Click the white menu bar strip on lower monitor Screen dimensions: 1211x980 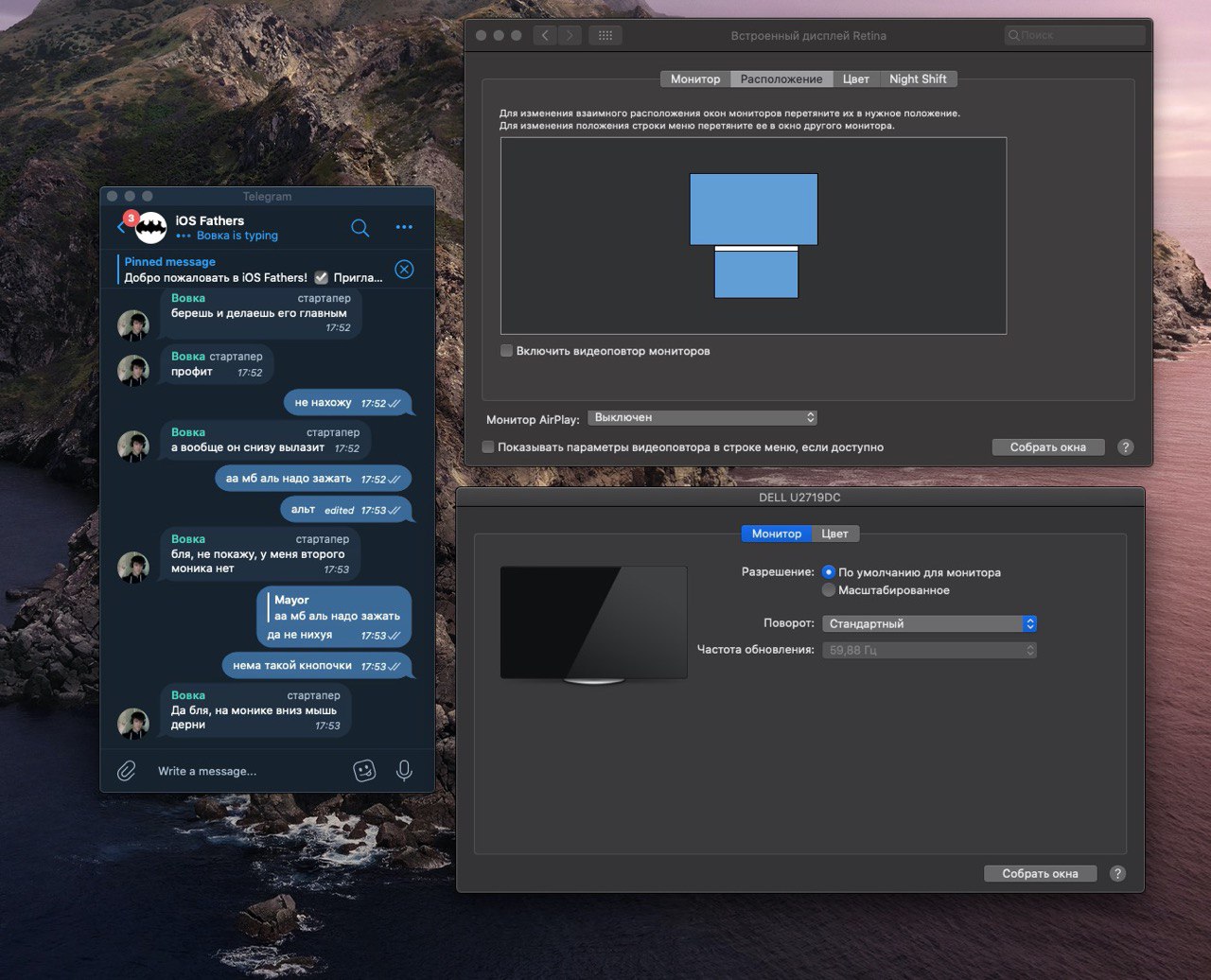(x=756, y=249)
